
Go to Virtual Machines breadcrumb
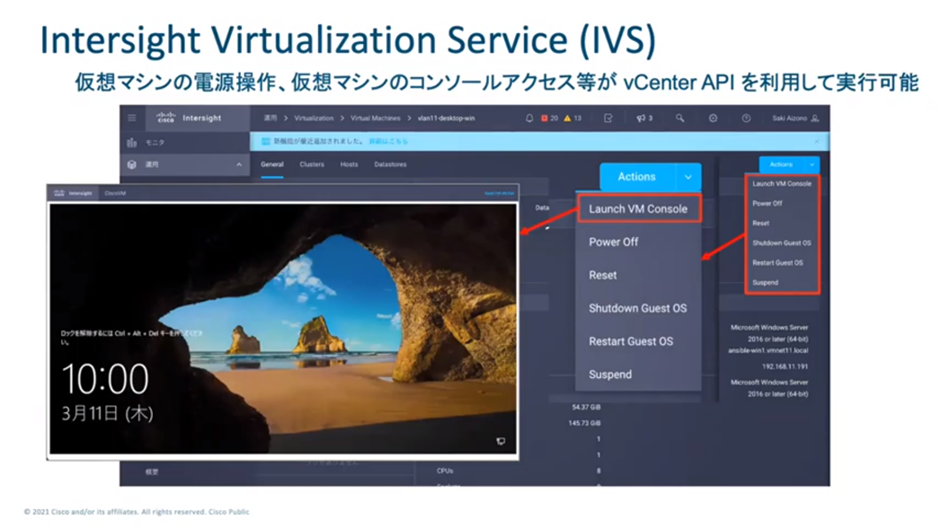[375, 118]
